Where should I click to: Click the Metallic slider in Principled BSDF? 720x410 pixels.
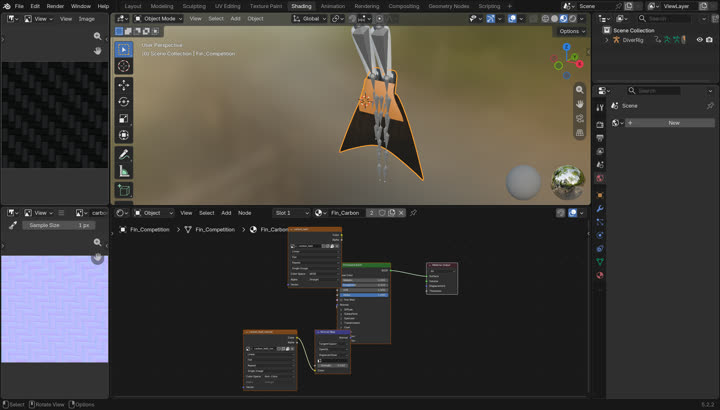[x=365, y=280]
